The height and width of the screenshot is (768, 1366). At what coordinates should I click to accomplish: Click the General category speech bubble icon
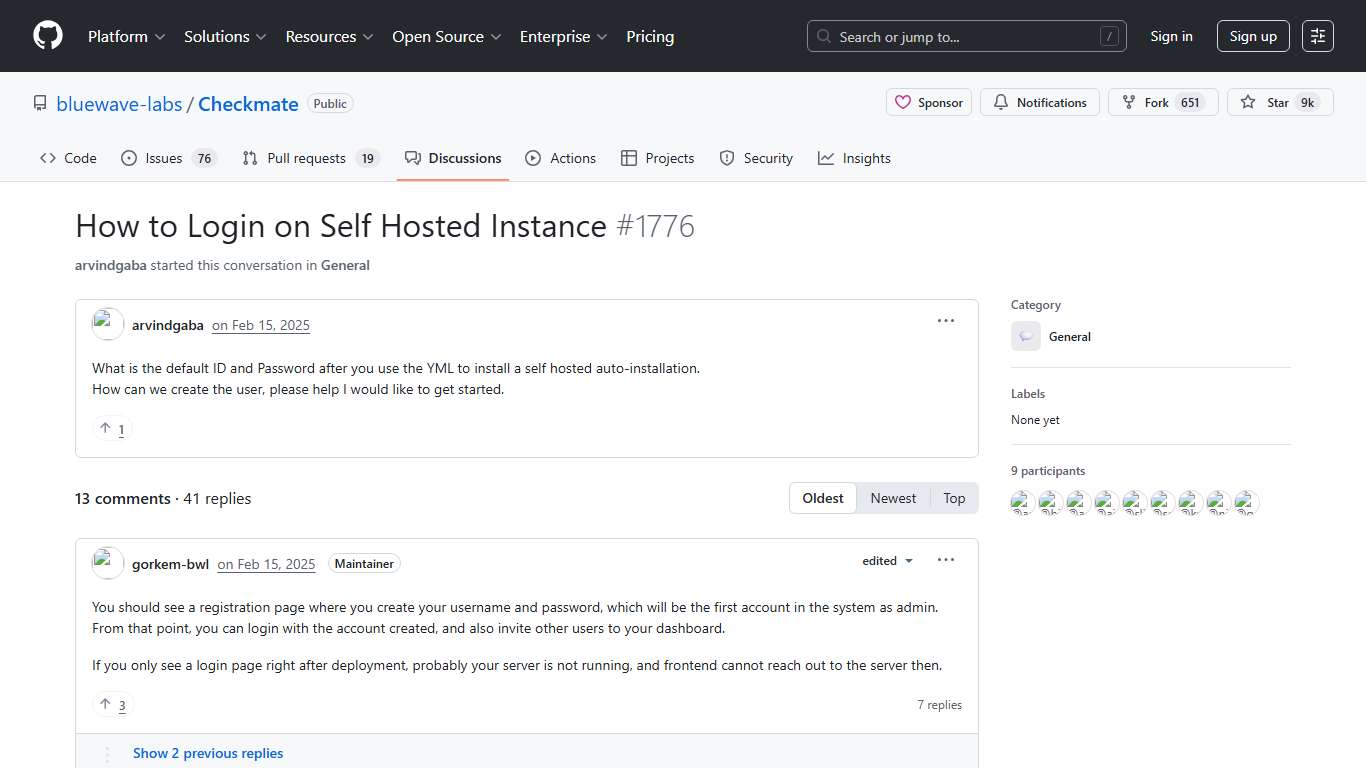click(1025, 336)
